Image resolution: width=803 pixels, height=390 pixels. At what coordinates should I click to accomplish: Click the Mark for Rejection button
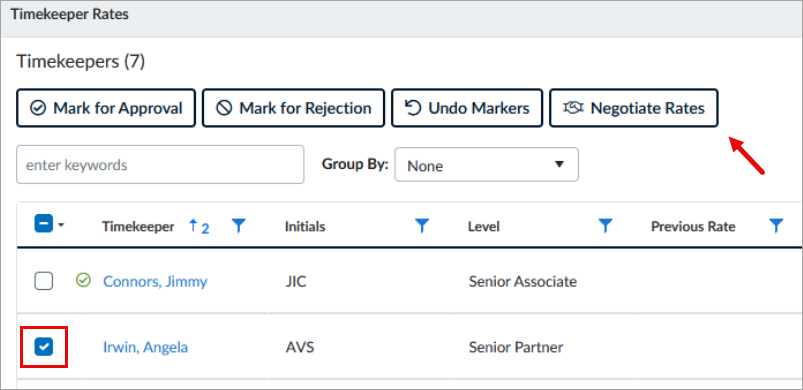(x=293, y=108)
